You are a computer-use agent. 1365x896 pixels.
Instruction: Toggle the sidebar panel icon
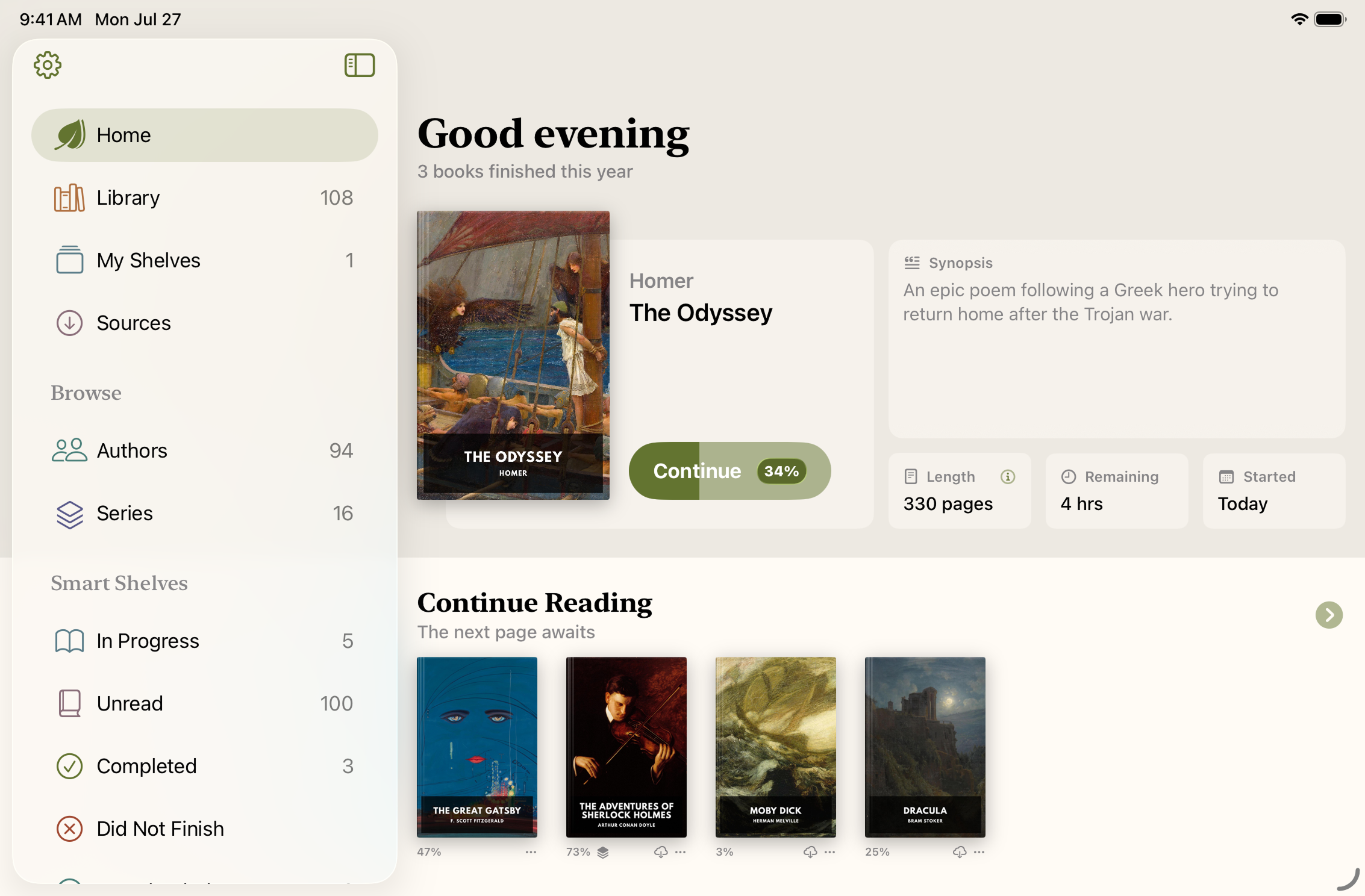360,65
